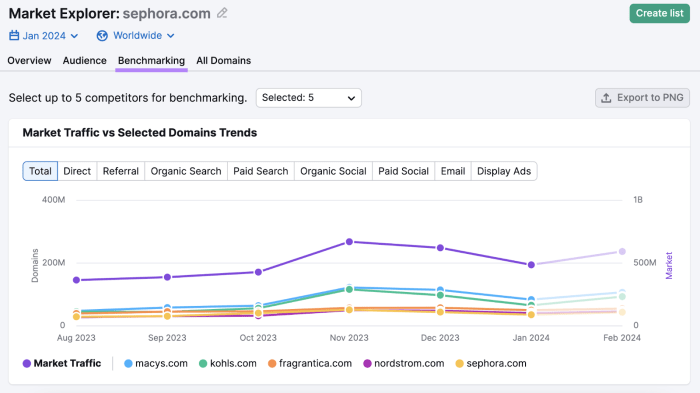Click the globe icon beside Worldwide
The image size is (700, 393).
tap(102, 35)
